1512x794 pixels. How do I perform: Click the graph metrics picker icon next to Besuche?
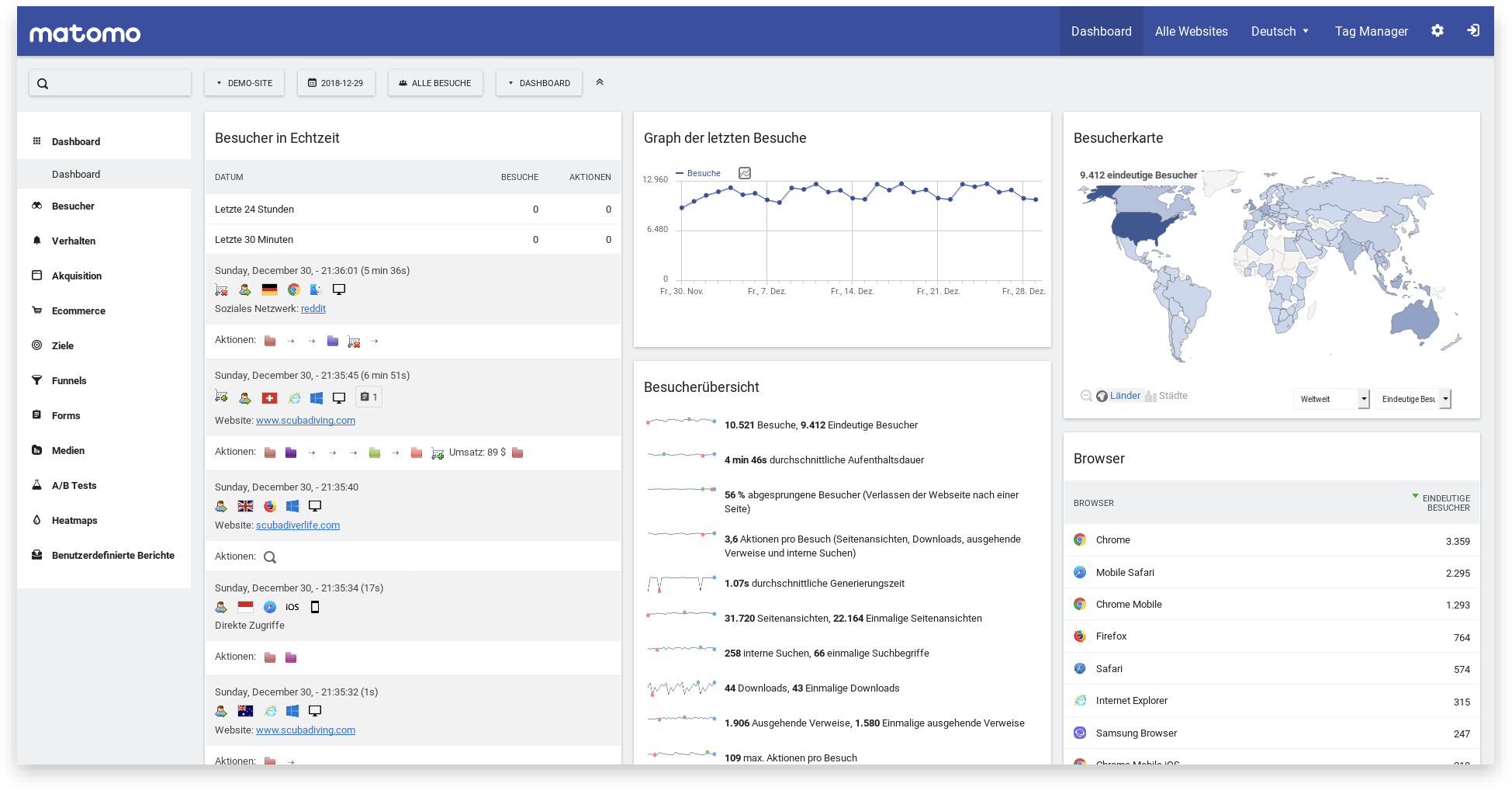(x=745, y=173)
